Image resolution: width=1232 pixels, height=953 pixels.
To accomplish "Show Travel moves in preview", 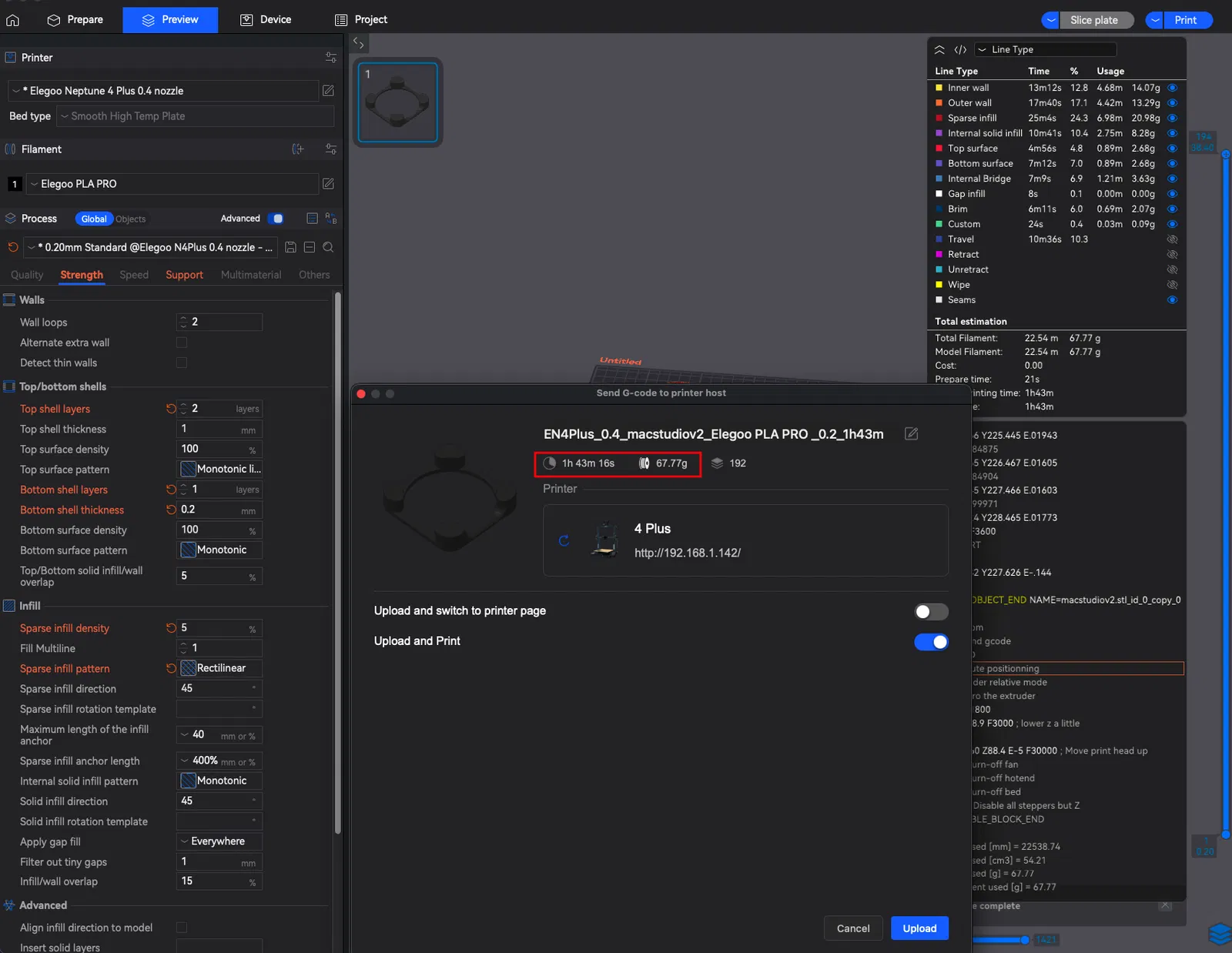I will pyautogui.click(x=1173, y=239).
